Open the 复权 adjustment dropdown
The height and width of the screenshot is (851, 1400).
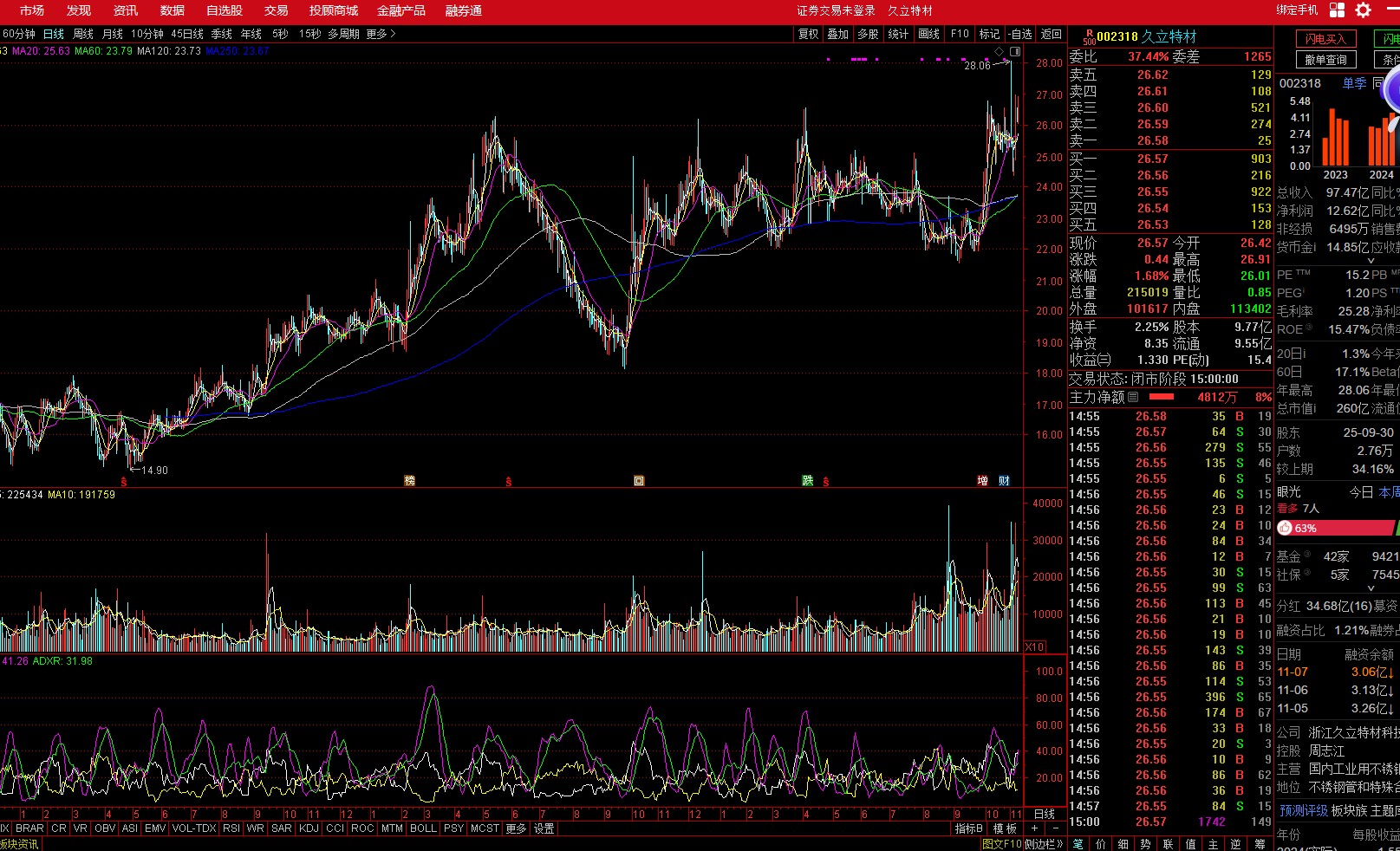[808, 34]
